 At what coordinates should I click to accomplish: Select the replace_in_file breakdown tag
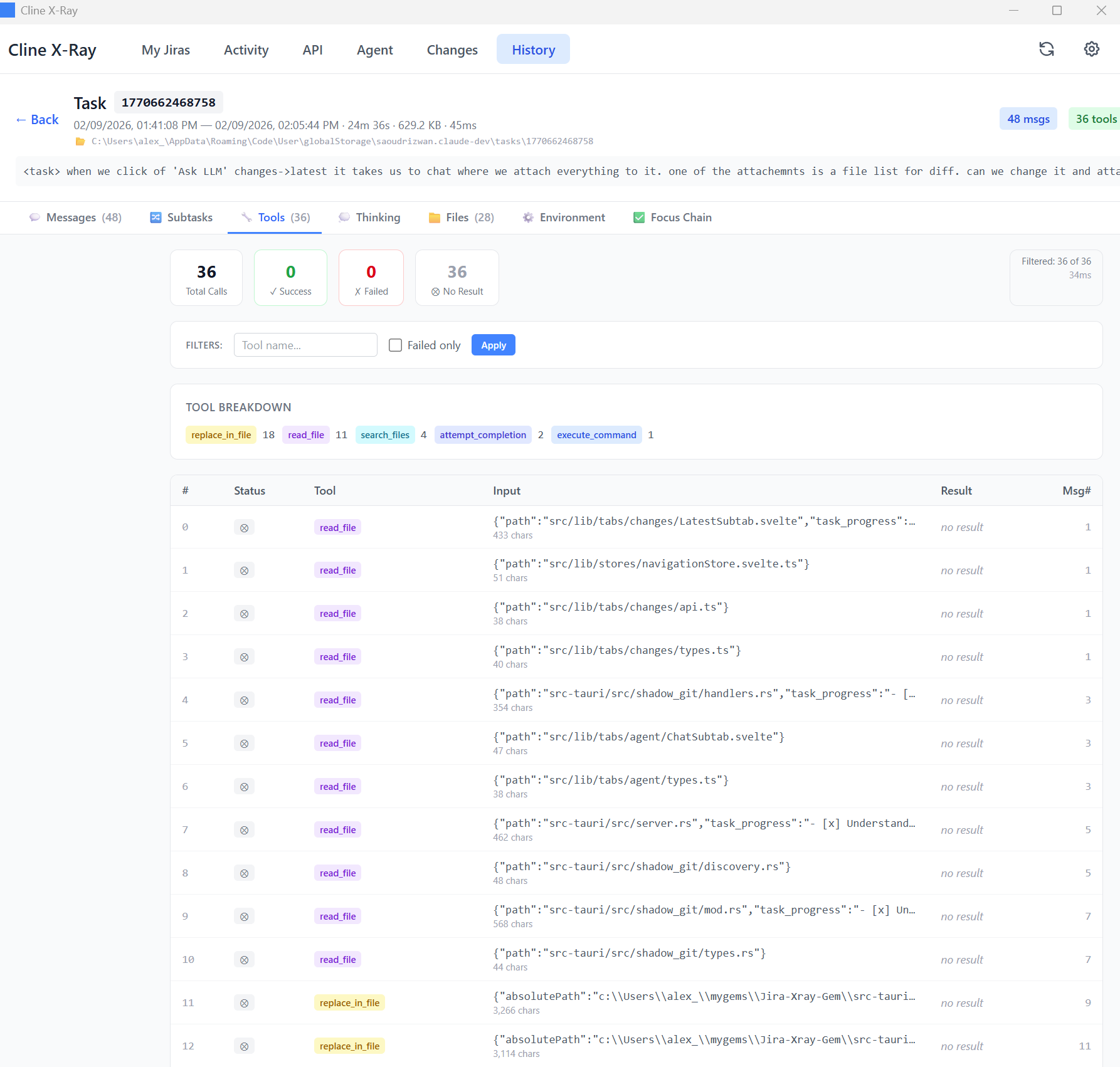tap(221, 435)
